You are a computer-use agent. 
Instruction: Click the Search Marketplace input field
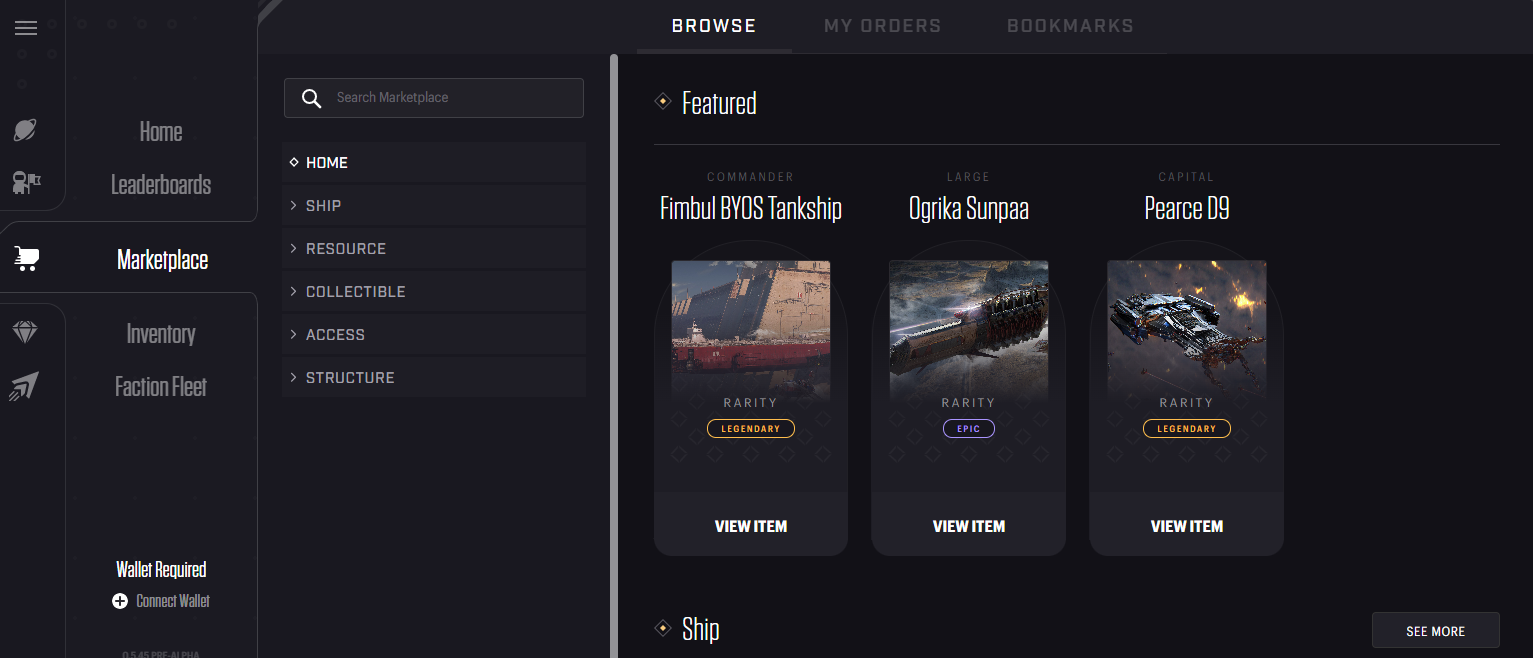click(x=434, y=98)
